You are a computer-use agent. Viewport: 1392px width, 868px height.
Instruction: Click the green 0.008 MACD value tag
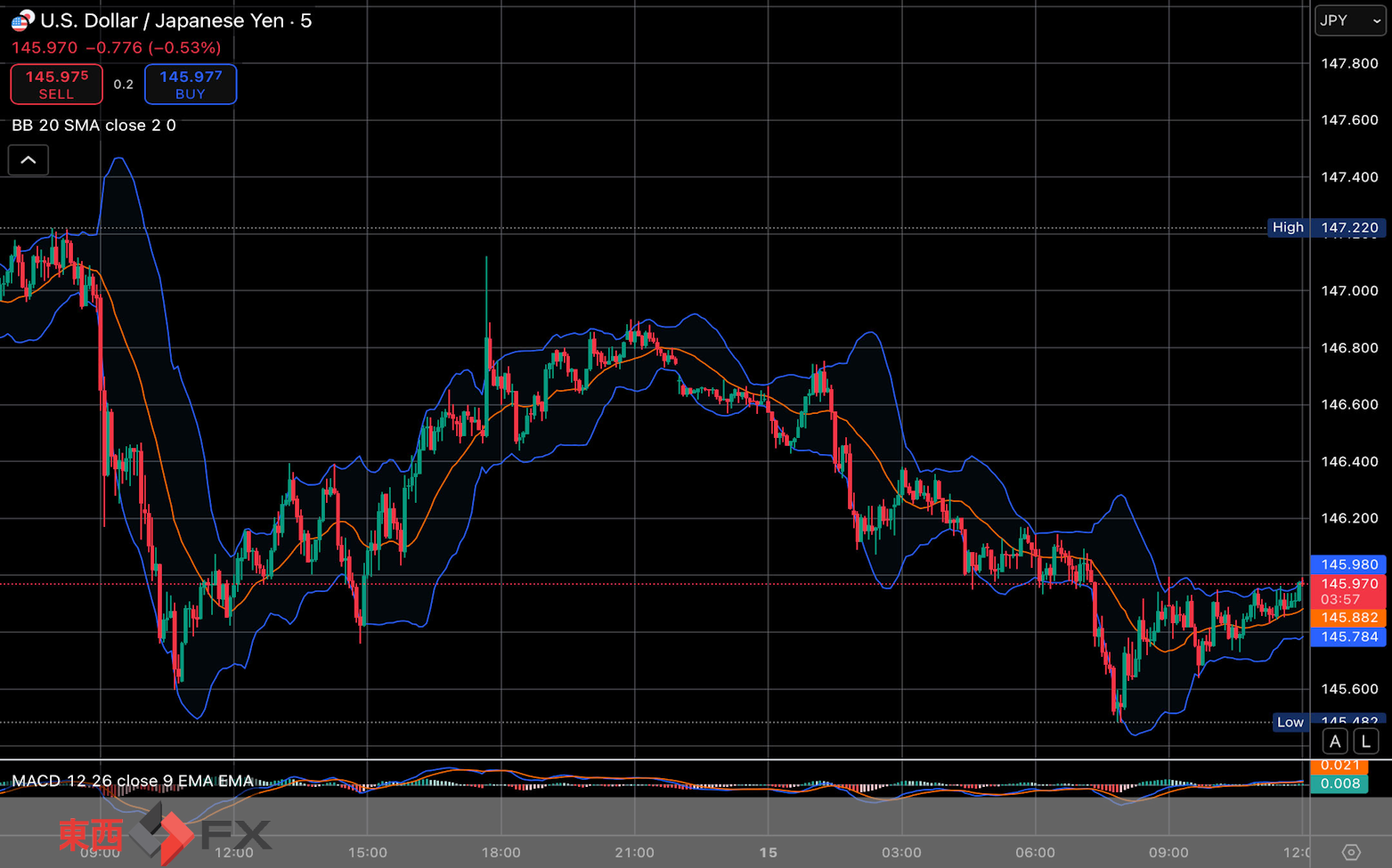pos(1339,783)
